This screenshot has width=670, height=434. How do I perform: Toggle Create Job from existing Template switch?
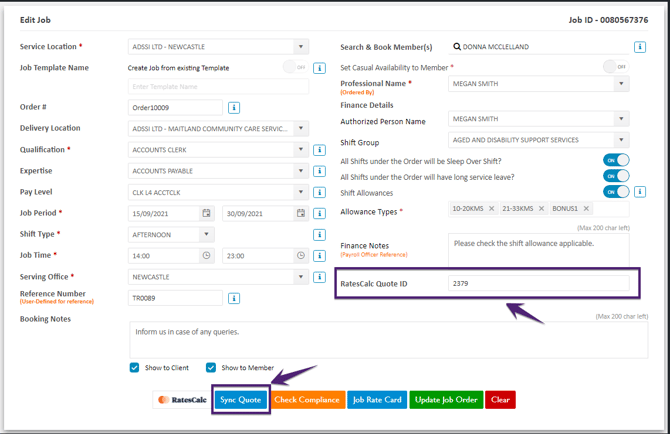coord(294,68)
